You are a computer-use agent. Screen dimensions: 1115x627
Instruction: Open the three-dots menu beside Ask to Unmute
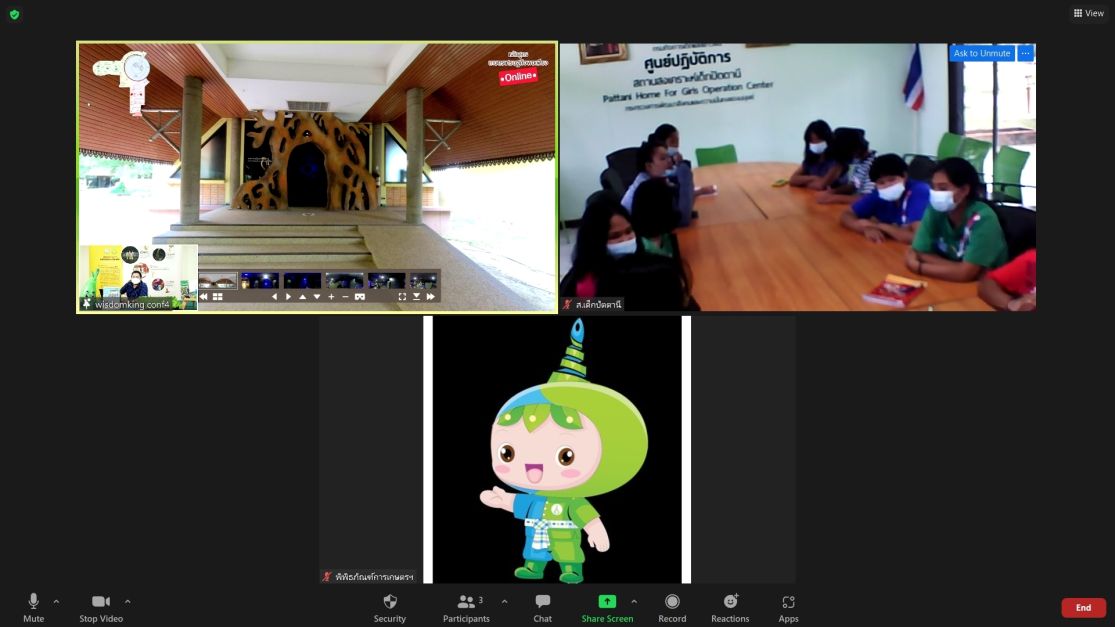point(1025,53)
